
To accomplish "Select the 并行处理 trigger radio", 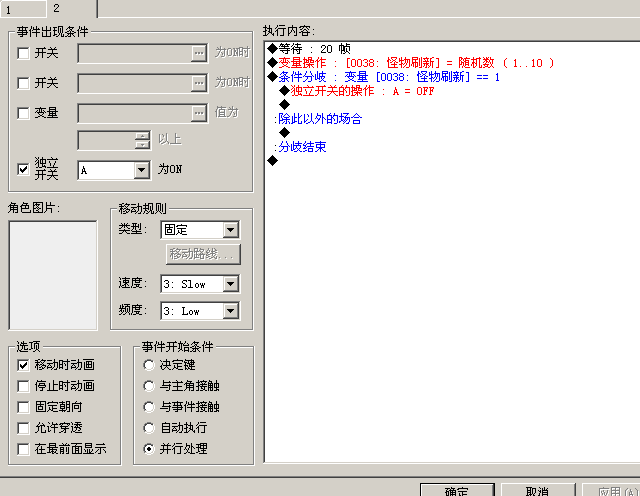I will coord(149,449).
